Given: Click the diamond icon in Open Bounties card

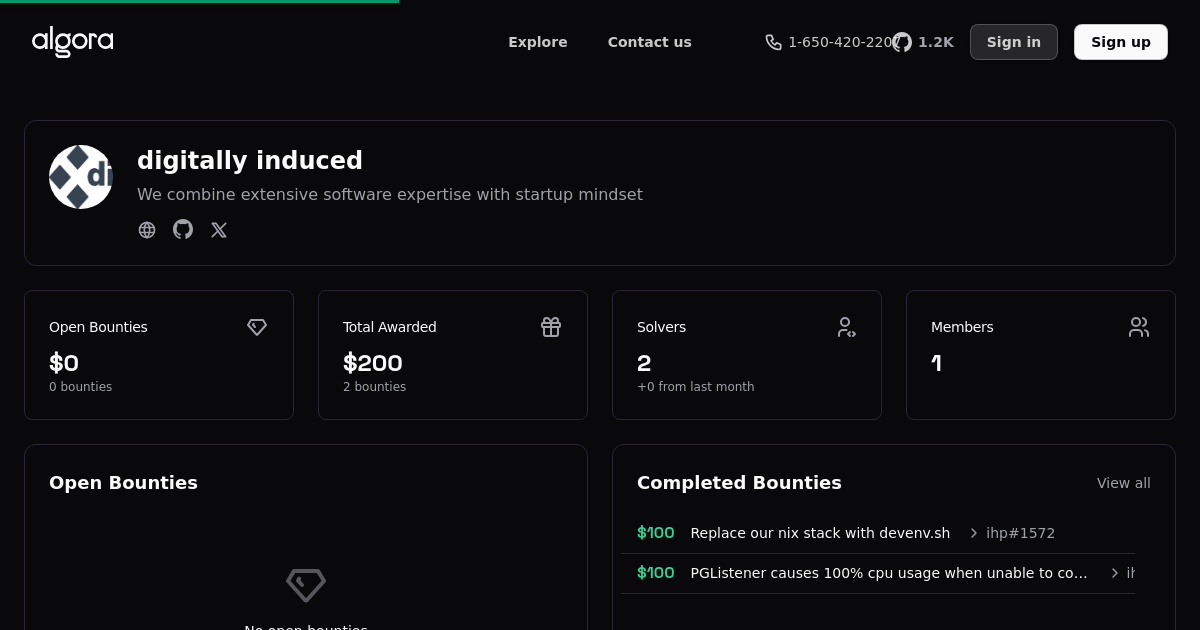Looking at the screenshot, I should (x=257, y=327).
